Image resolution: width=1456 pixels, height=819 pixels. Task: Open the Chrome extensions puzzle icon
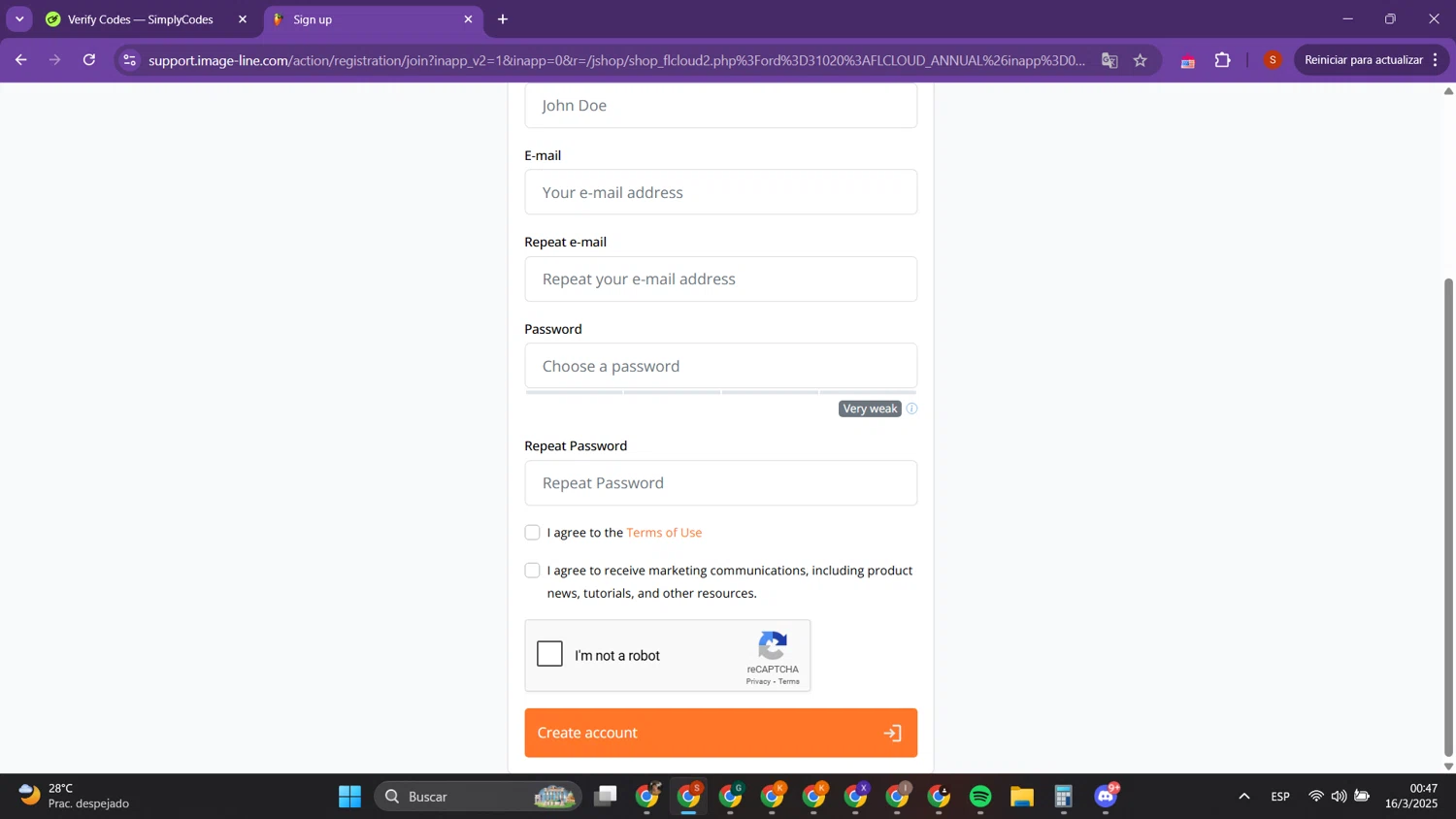(x=1223, y=60)
